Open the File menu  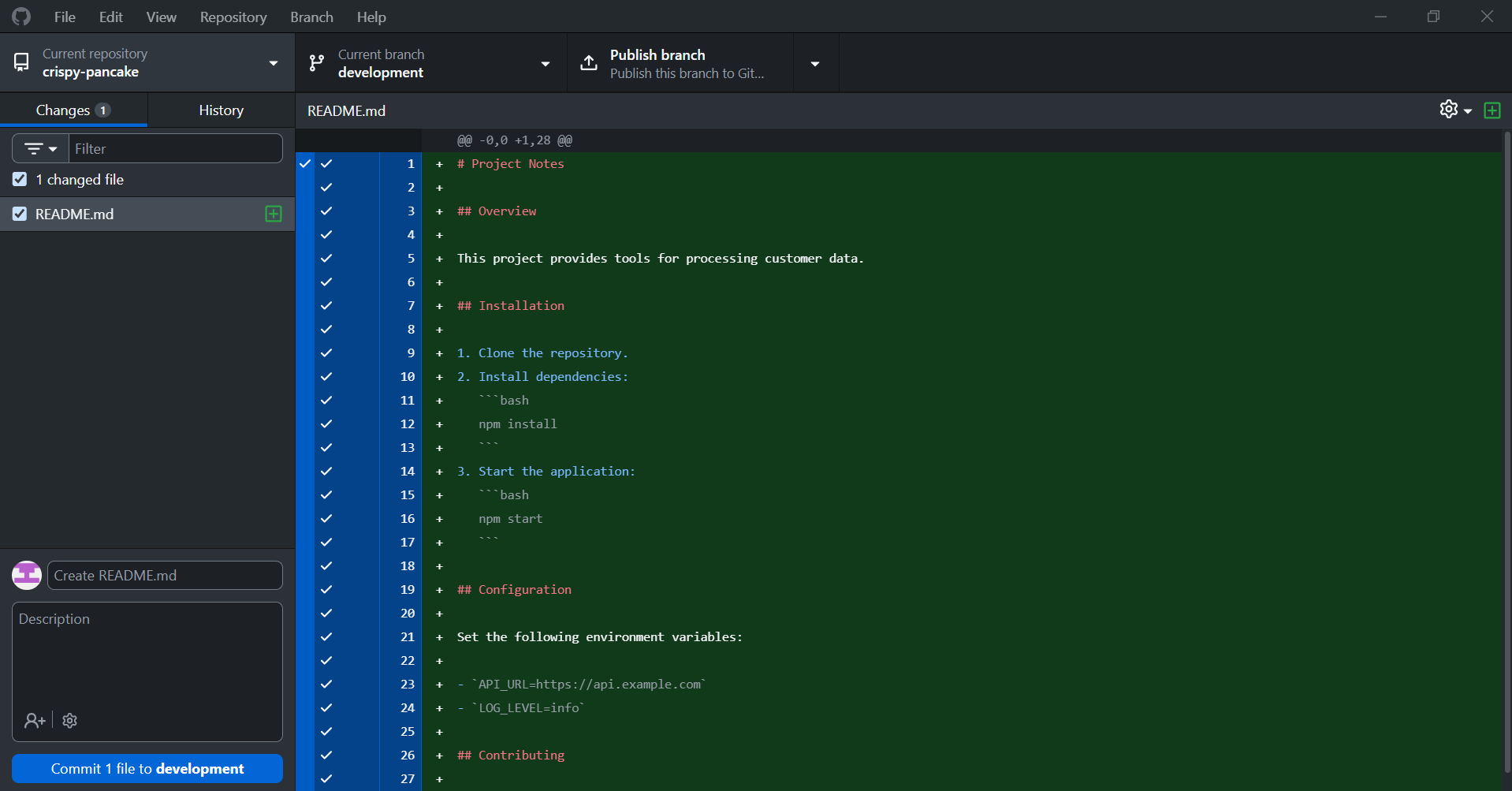coord(65,17)
